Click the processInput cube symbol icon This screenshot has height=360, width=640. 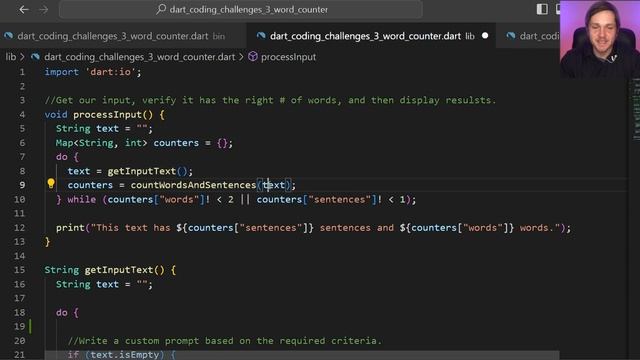click(x=253, y=56)
